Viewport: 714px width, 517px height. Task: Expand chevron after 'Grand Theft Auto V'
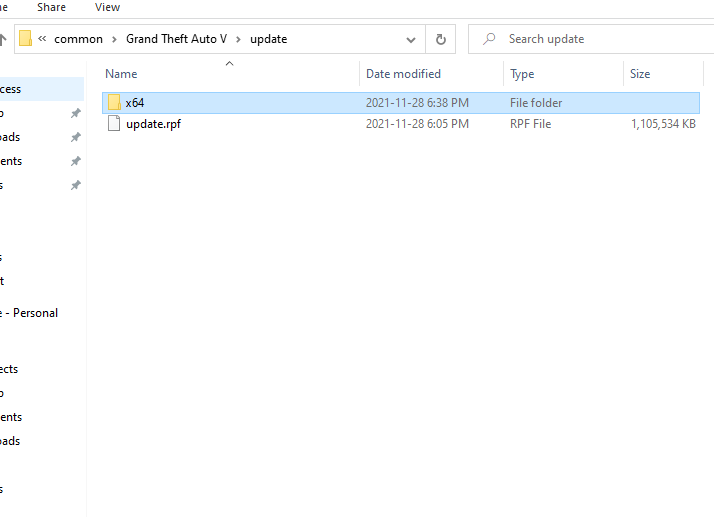point(238,40)
